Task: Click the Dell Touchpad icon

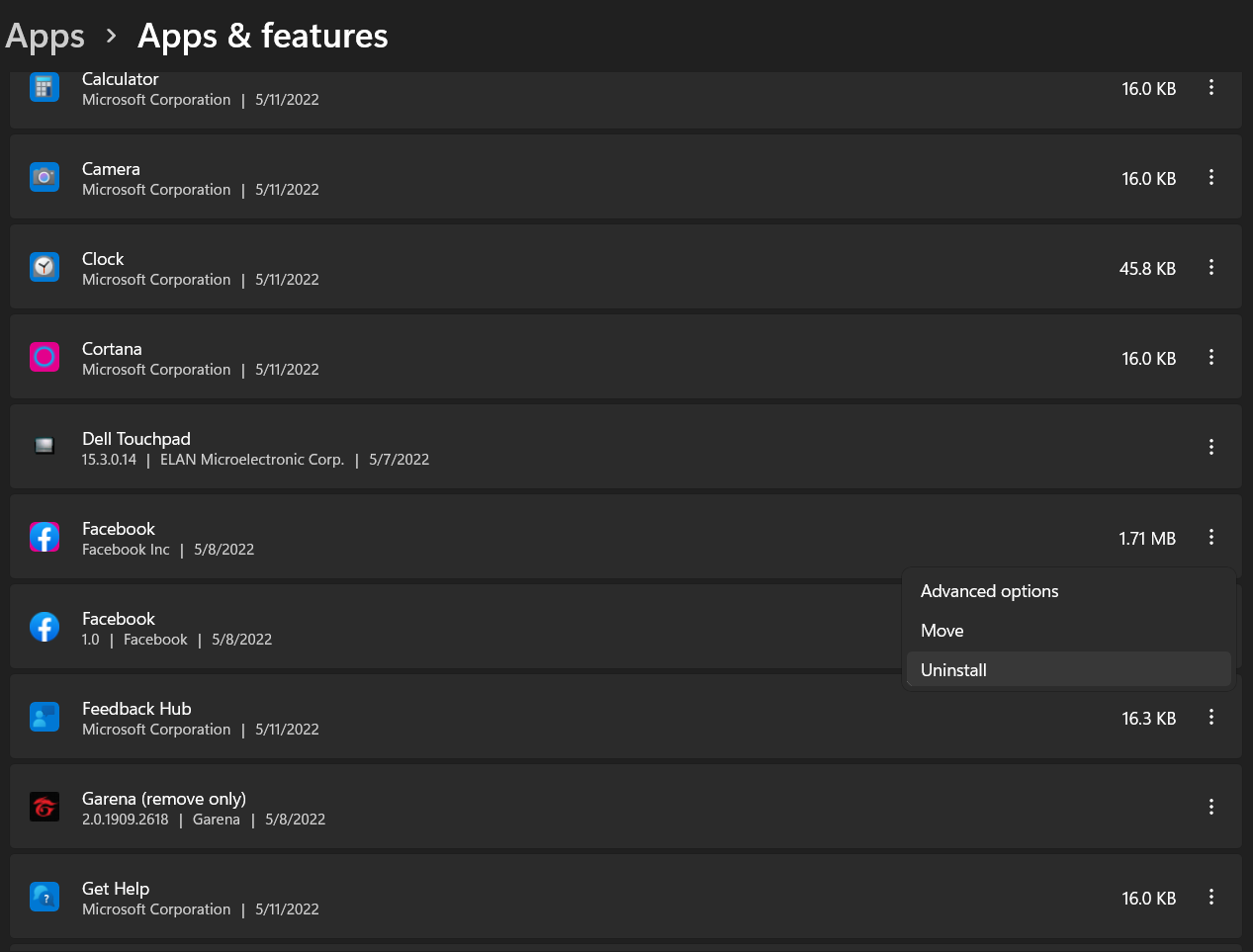Action: 45,447
